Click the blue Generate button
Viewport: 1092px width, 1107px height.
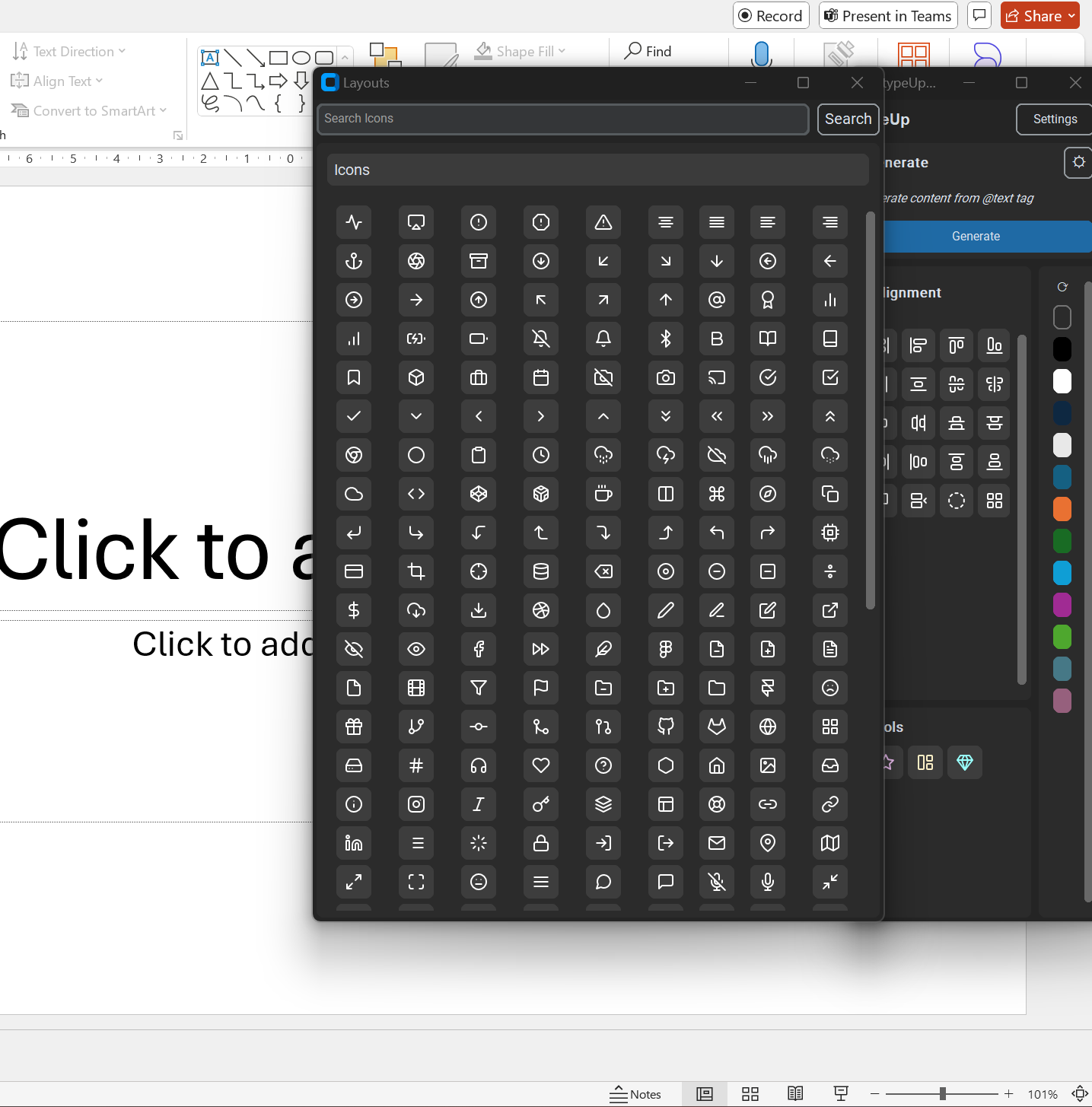(988, 237)
